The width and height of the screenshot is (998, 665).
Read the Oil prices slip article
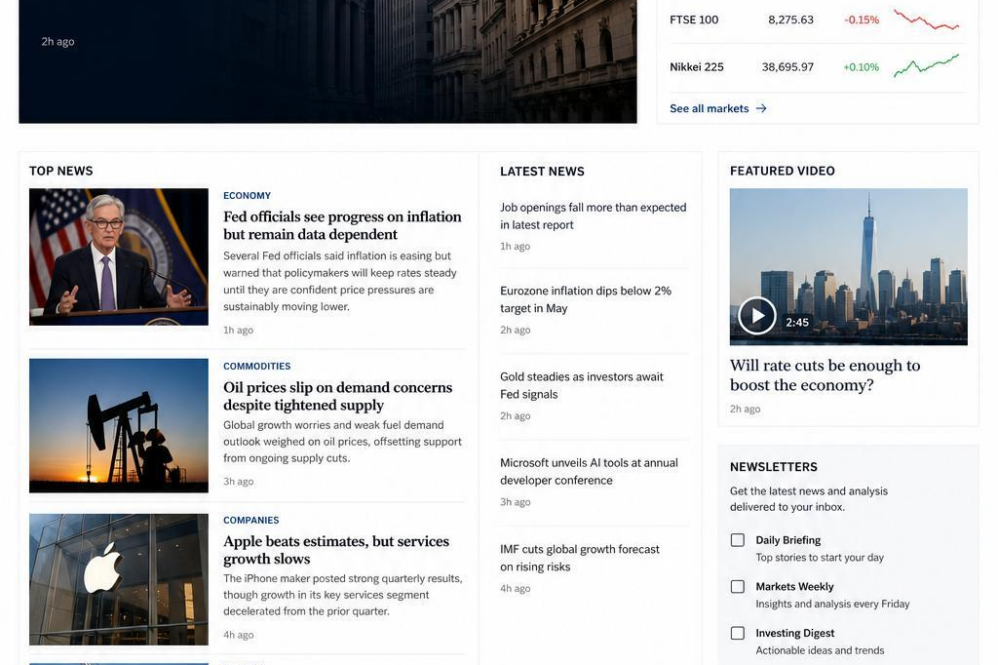pyautogui.click(x=337, y=396)
